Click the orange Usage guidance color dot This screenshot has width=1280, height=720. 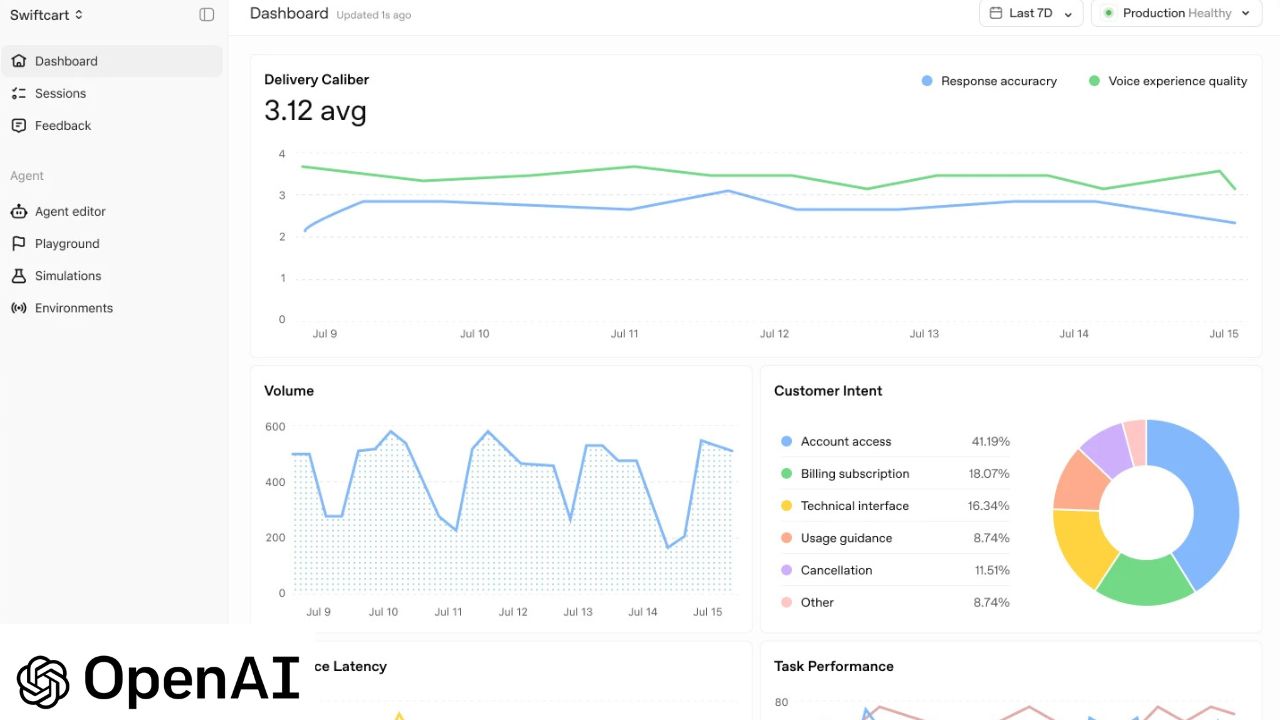[786, 537]
